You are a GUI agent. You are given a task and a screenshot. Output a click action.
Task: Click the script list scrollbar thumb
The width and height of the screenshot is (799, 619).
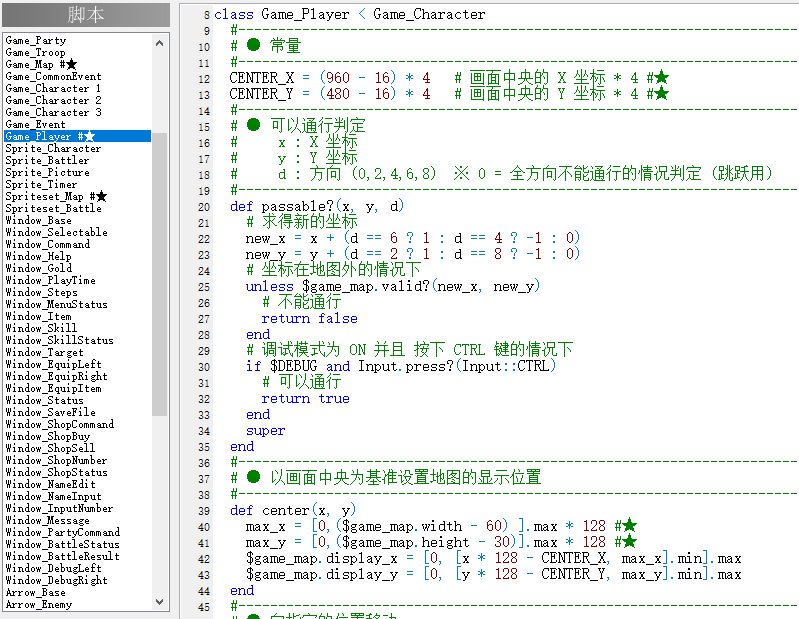click(159, 274)
